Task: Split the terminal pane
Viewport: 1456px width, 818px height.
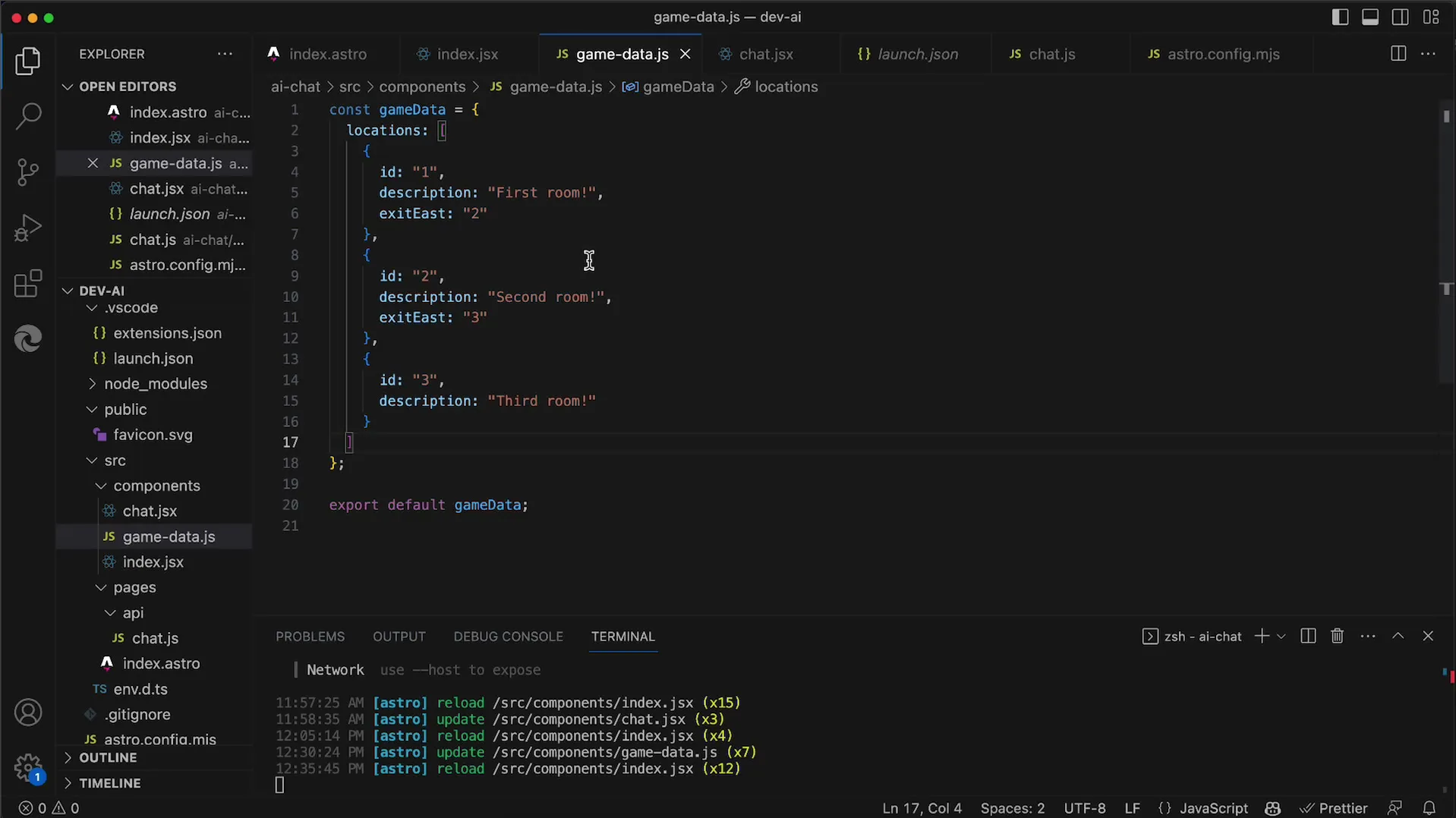Action: tap(1307, 636)
